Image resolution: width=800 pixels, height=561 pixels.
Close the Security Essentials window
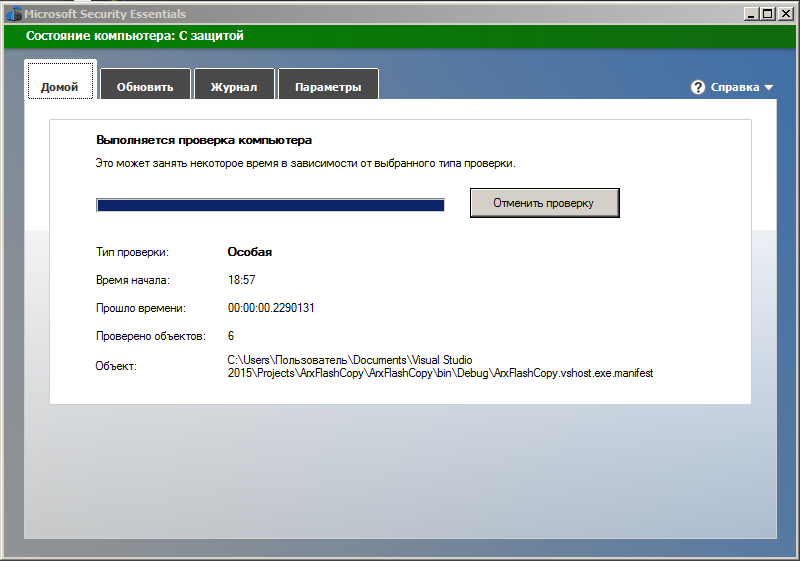784,14
